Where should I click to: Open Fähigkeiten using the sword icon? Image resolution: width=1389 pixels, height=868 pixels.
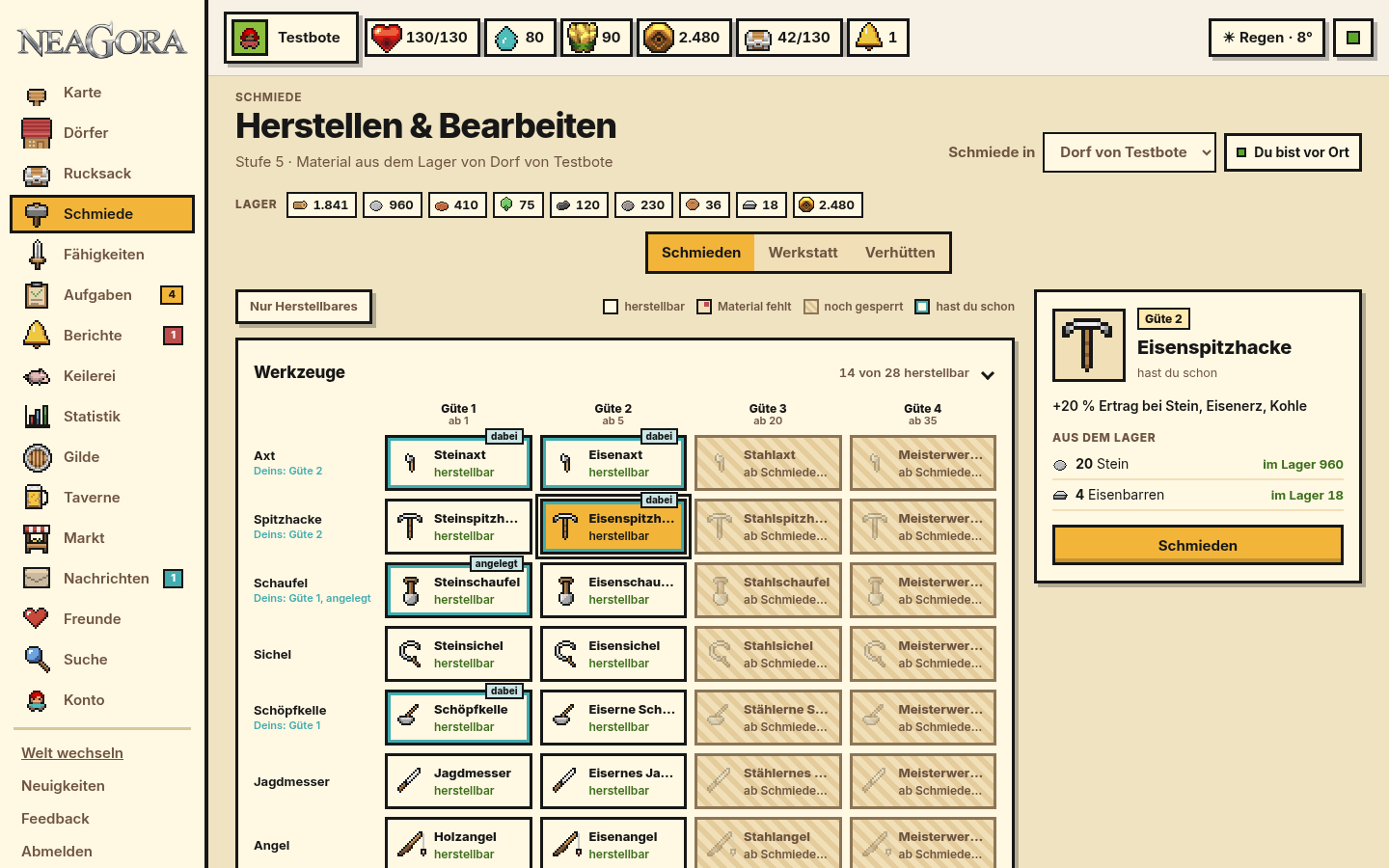tap(37, 255)
